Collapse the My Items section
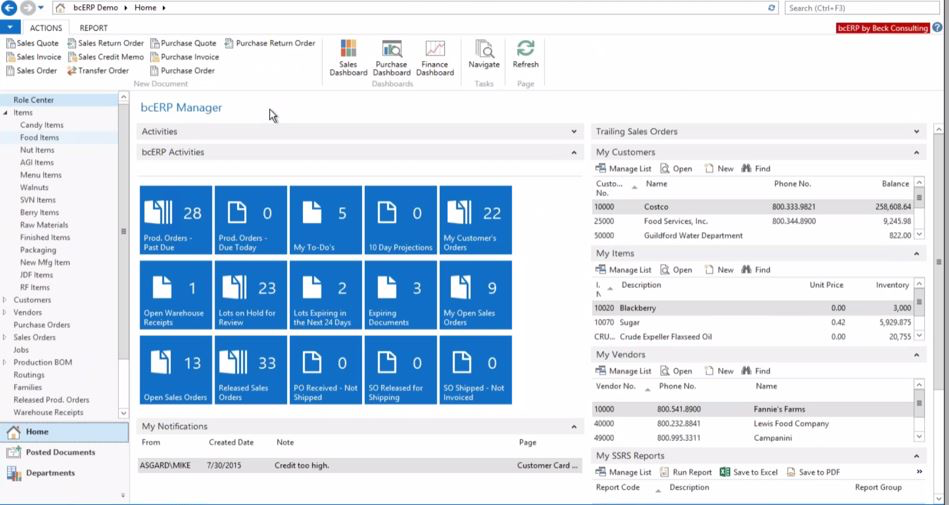This screenshot has height=505, width=949. 916,253
